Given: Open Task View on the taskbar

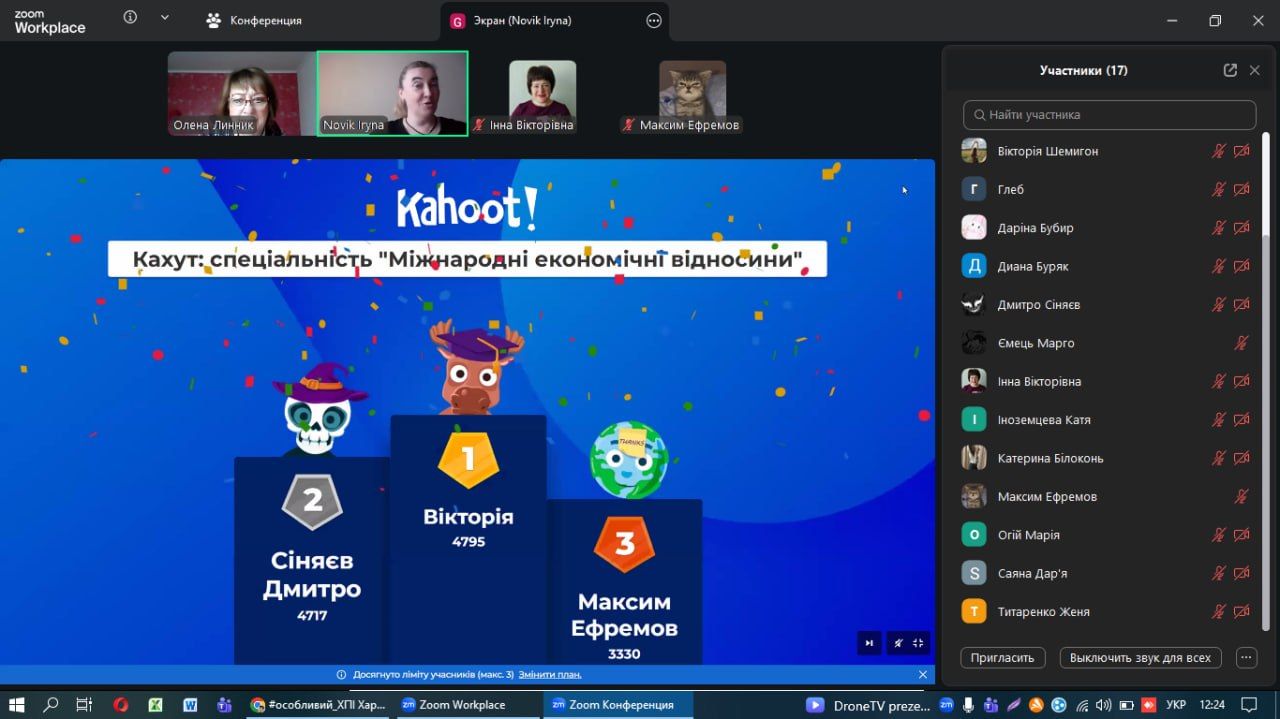Looking at the screenshot, I should click(84, 705).
